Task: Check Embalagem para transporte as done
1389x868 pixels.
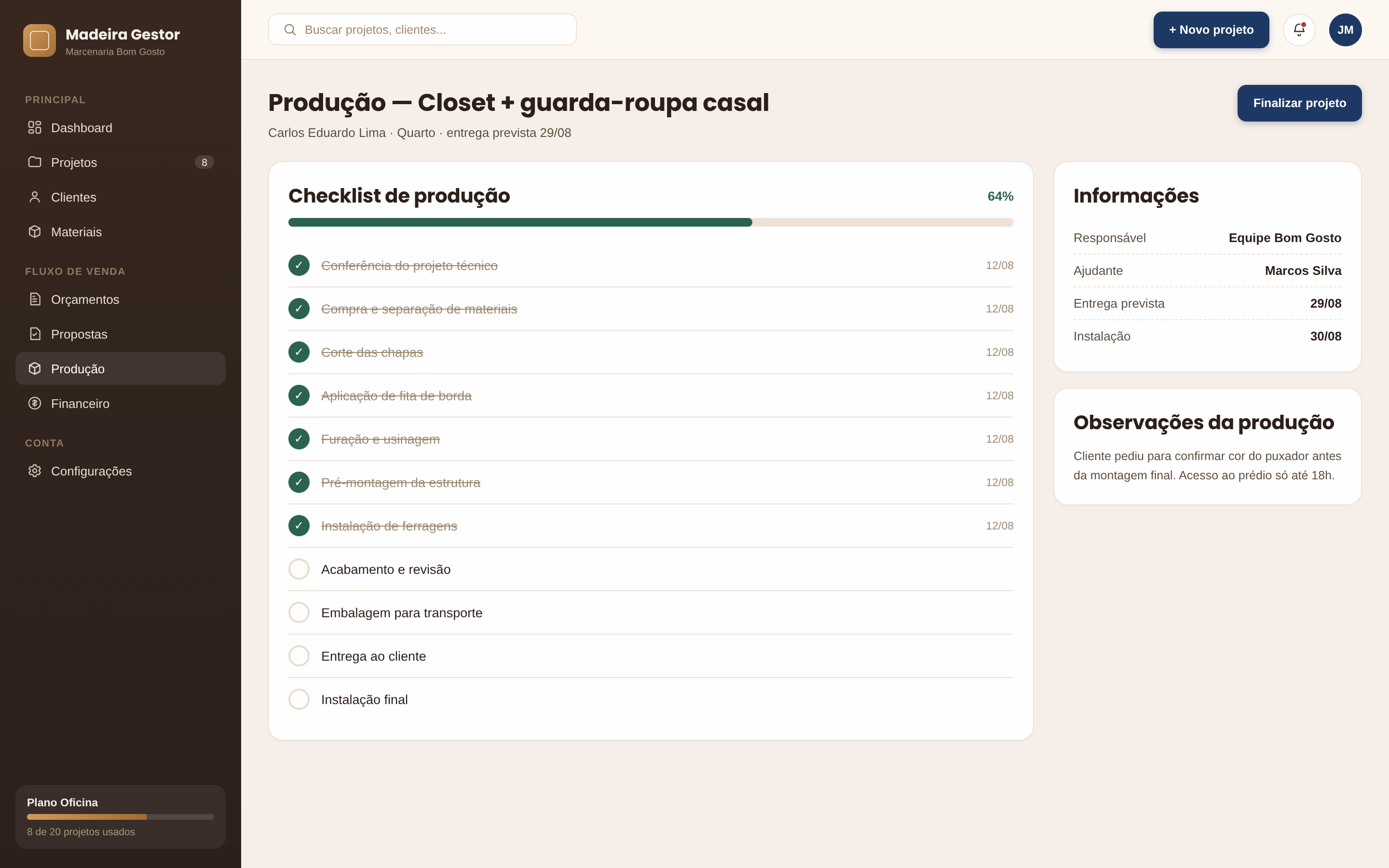Action: (x=299, y=612)
